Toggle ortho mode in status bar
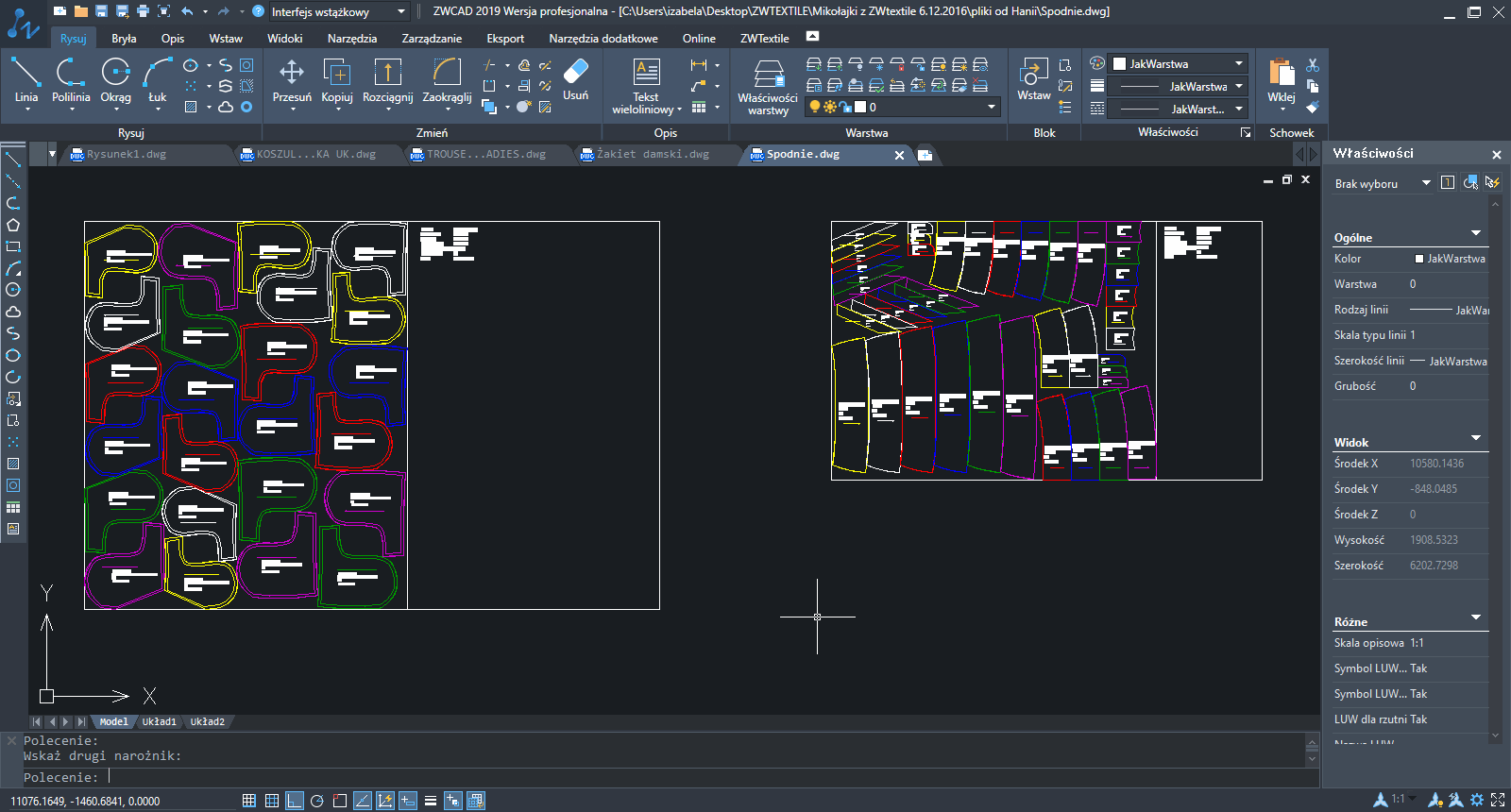The width and height of the screenshot is (1511, 812). (295, 801)
